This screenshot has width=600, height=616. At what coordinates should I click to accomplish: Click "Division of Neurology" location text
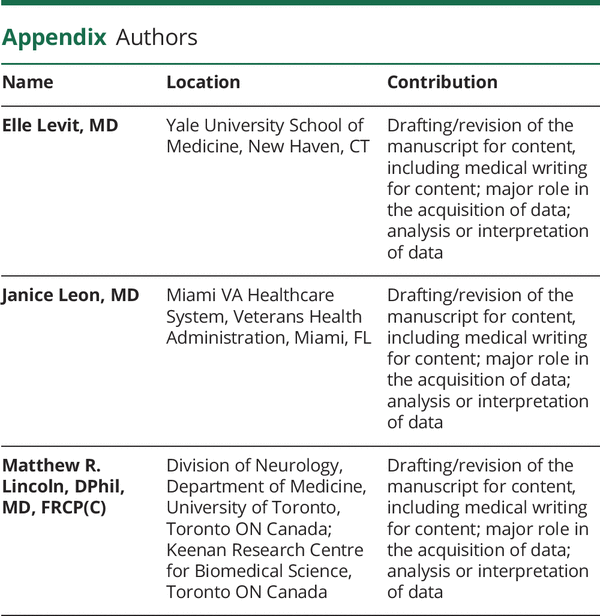(x=254, y=466)
